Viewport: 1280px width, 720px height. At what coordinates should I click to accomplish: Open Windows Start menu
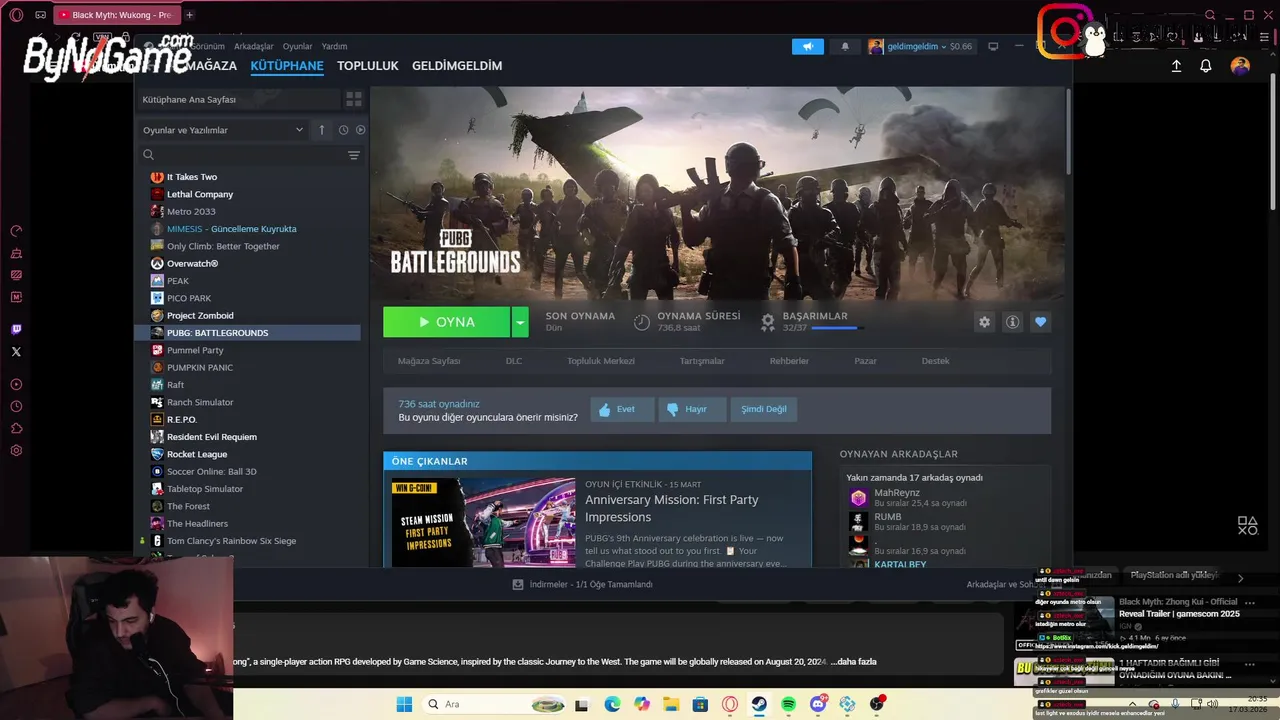coord(404,704)
